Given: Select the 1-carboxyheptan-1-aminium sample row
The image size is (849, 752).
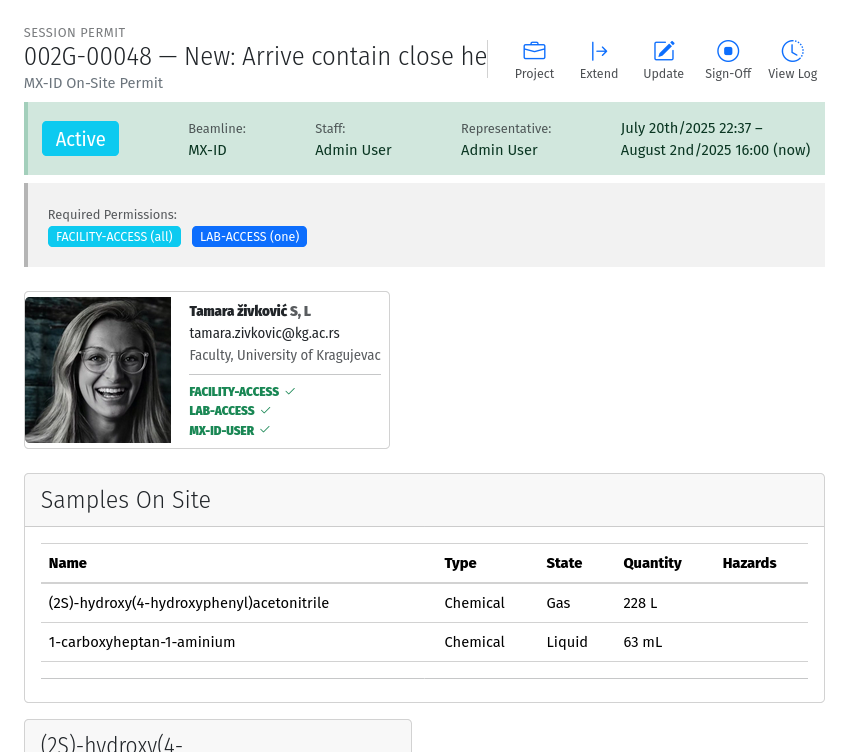Looking at the screenshot, I should (x=424, y=642).
